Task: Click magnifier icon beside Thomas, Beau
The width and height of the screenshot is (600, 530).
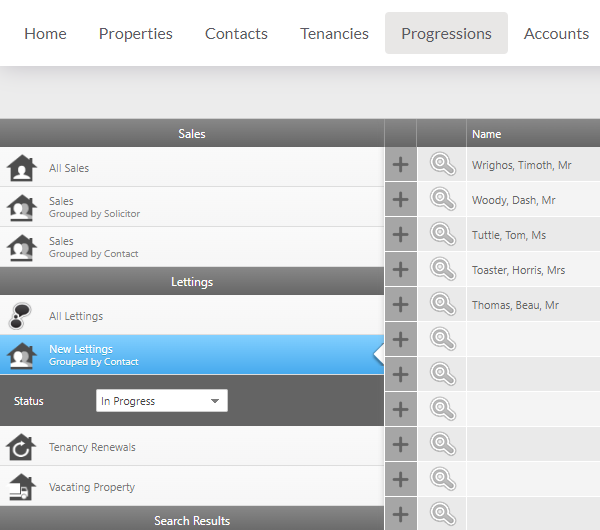Action: (443, 305)
